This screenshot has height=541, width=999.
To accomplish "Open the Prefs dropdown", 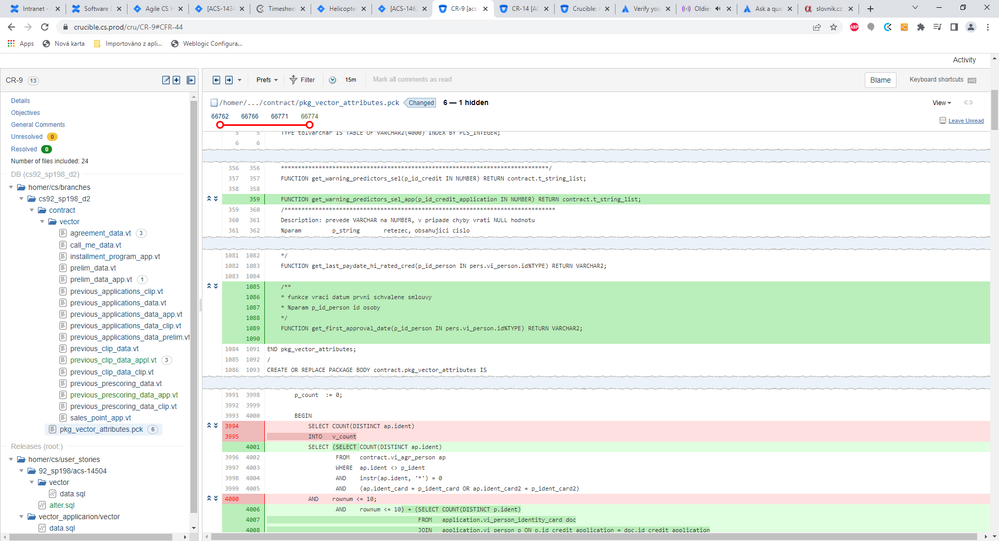I will [267, 80].
